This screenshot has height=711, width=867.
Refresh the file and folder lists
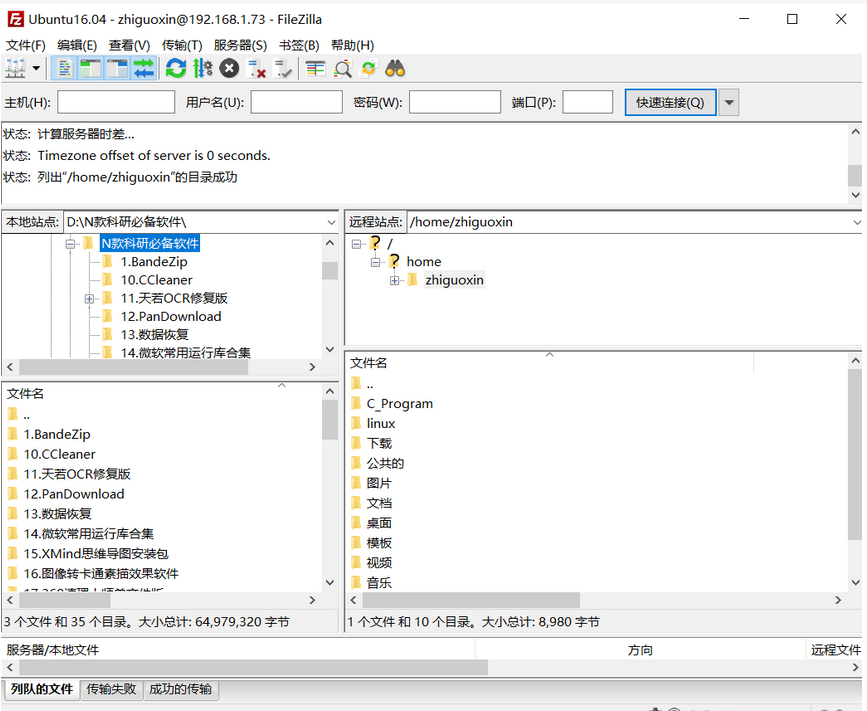pyautogui.click(x=176, y=69)
